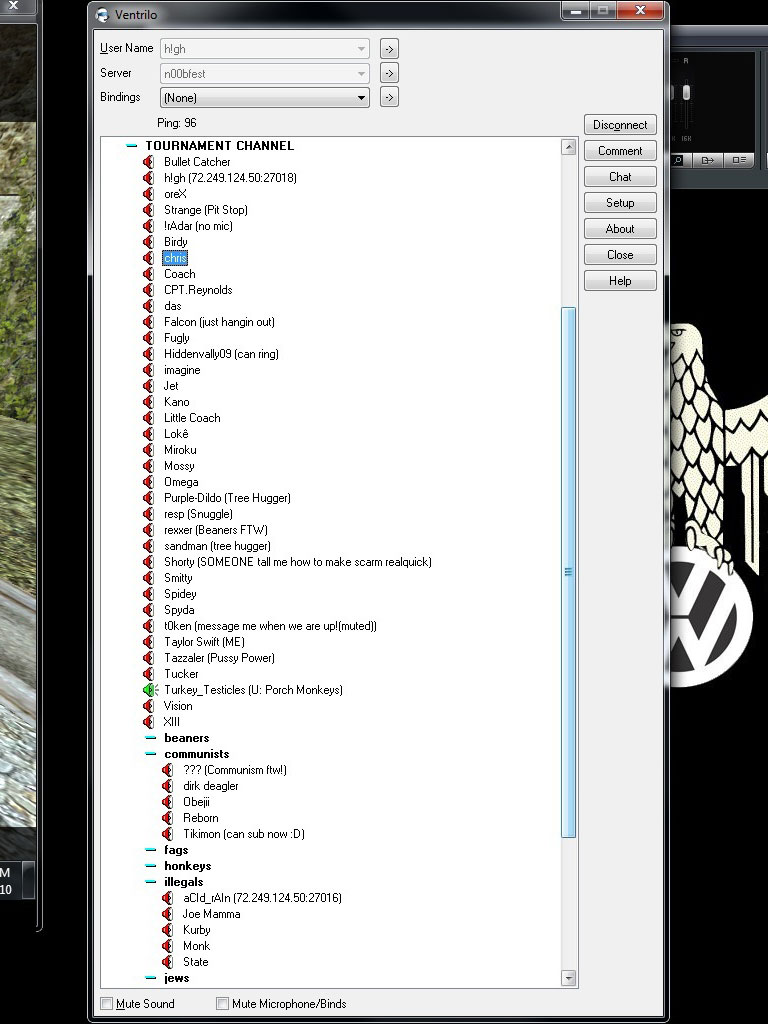Toggle the jews channel node
Viewport: 768px width, 1028px height.
coord(151,978)
